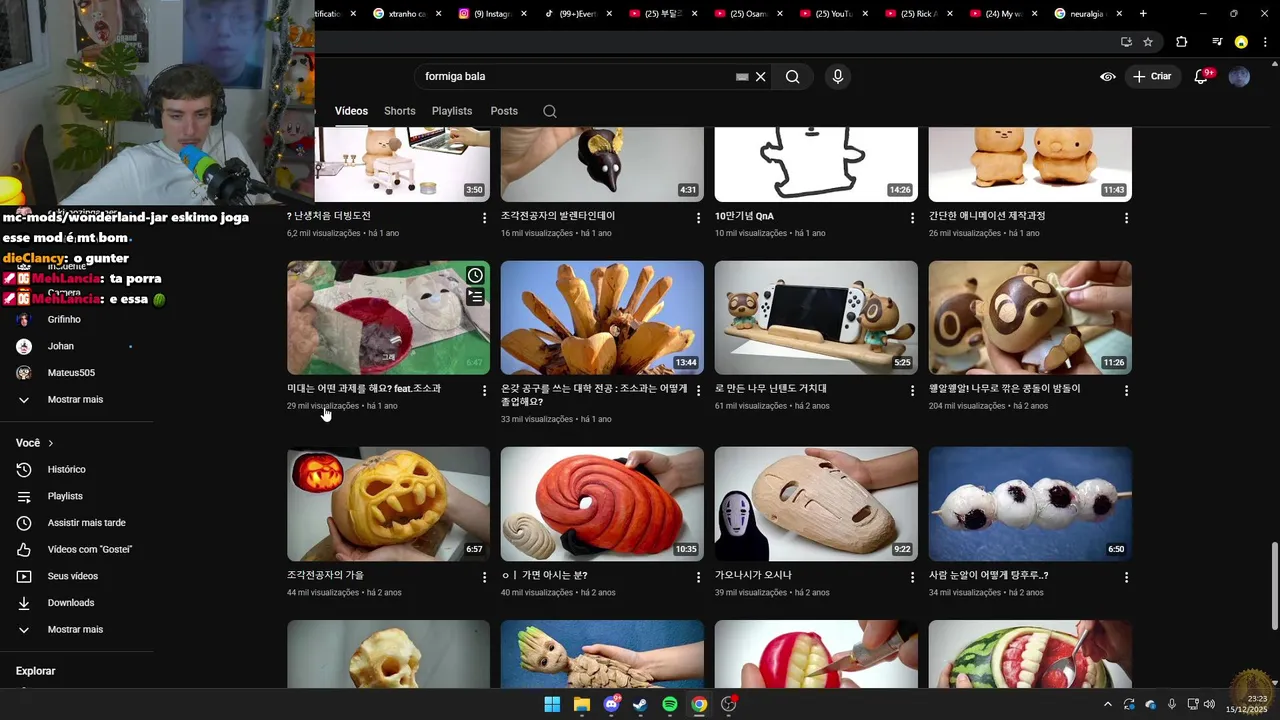Switch to the Playlists channel tab
Screen dimensions: 1280x720
(452, 111)
